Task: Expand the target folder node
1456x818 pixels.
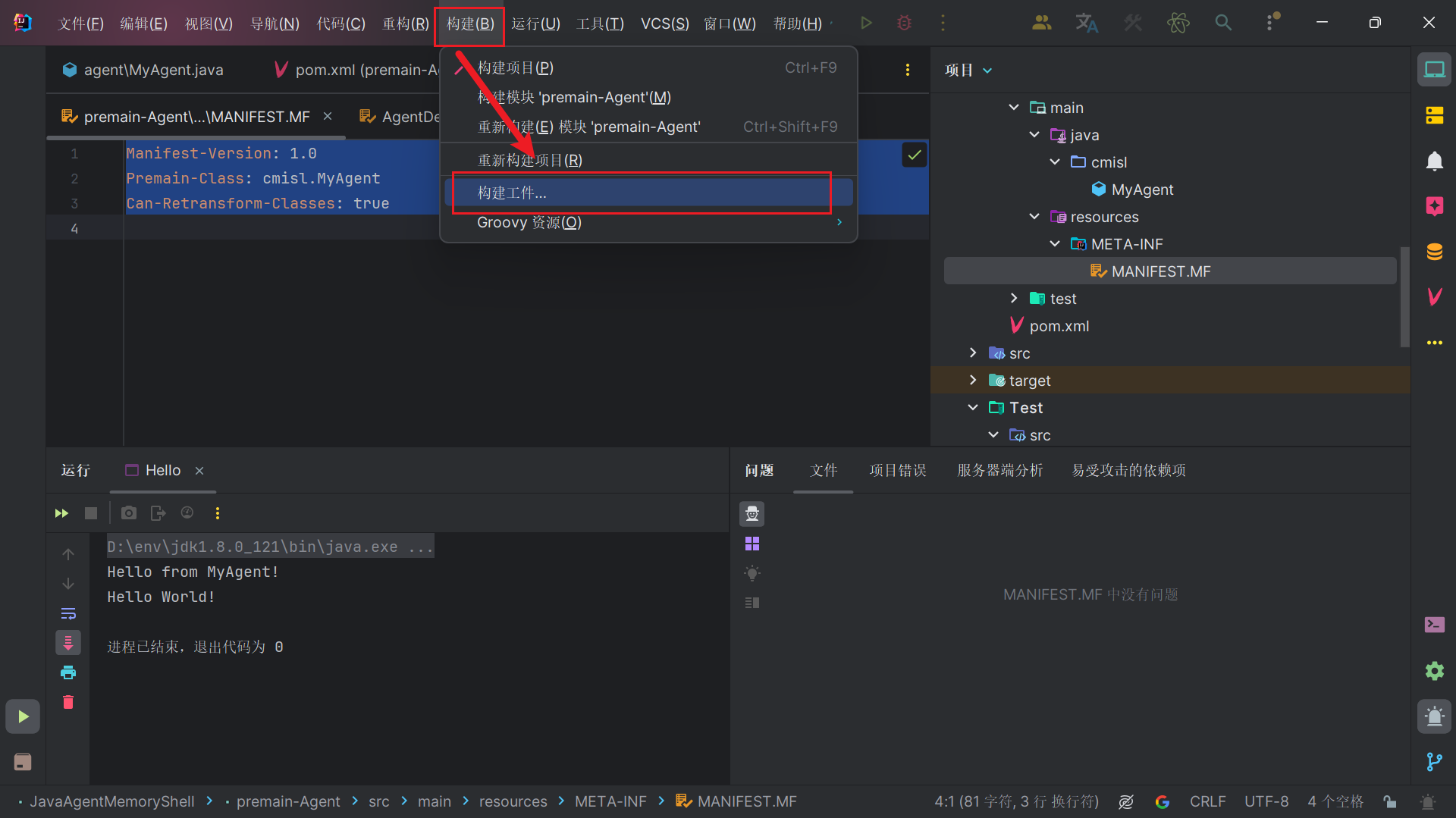Action: 973,381
